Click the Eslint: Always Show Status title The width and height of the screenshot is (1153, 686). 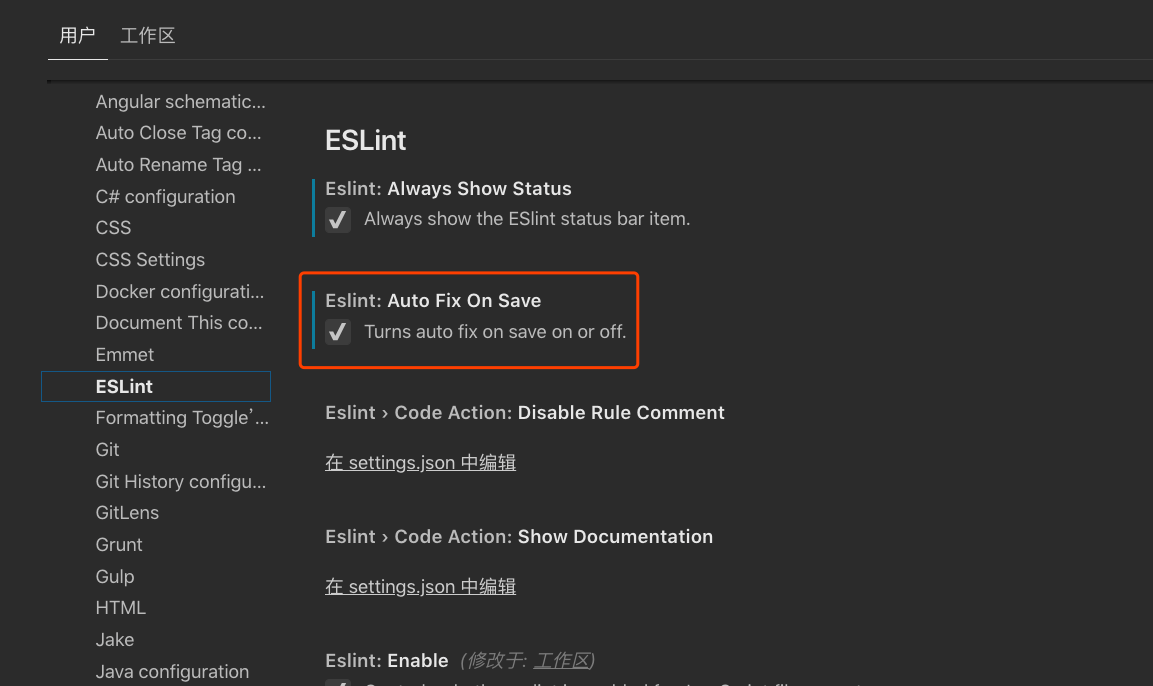coord(448,189)
